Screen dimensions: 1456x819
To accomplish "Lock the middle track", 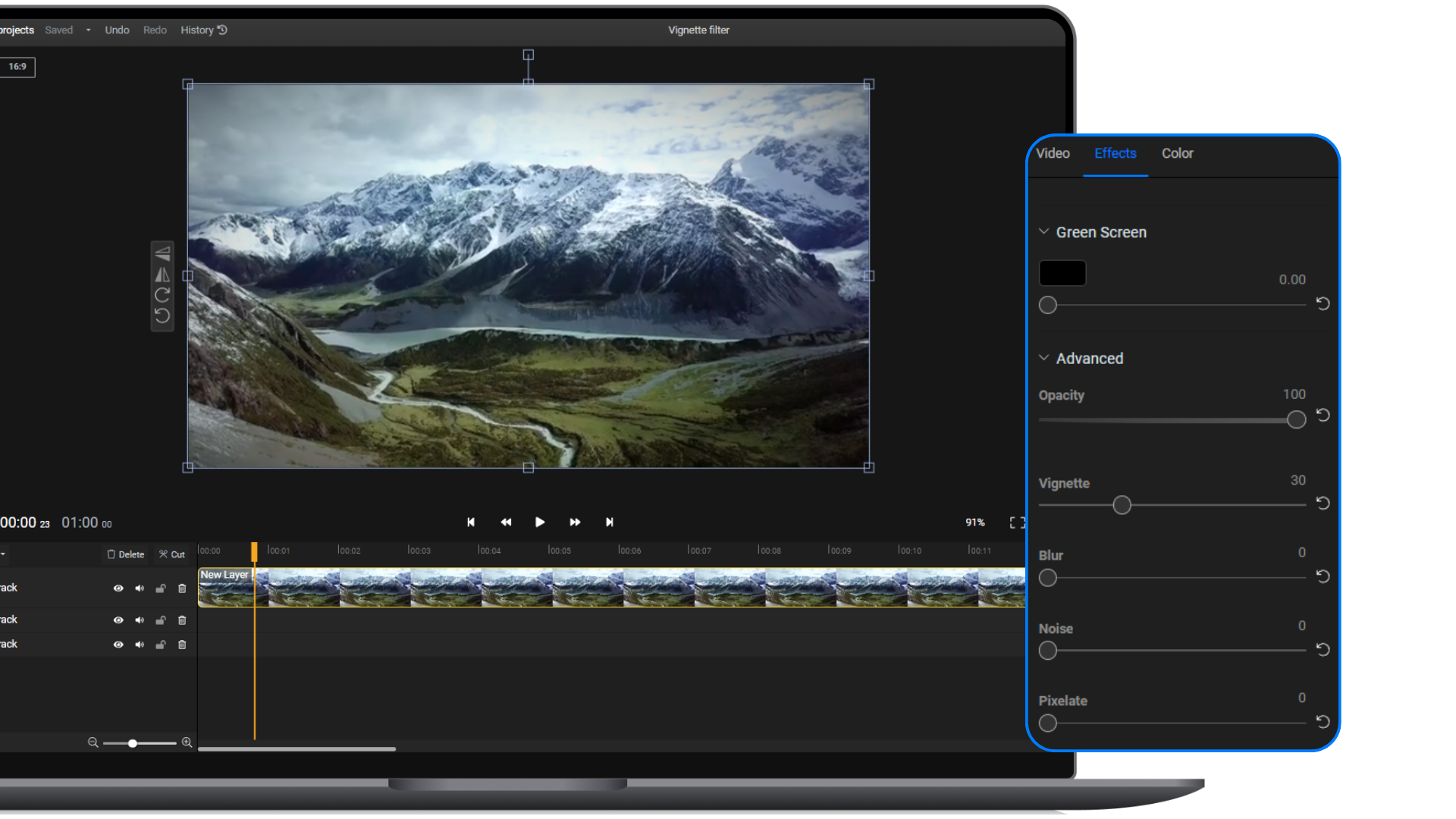I will click(161, 620).
